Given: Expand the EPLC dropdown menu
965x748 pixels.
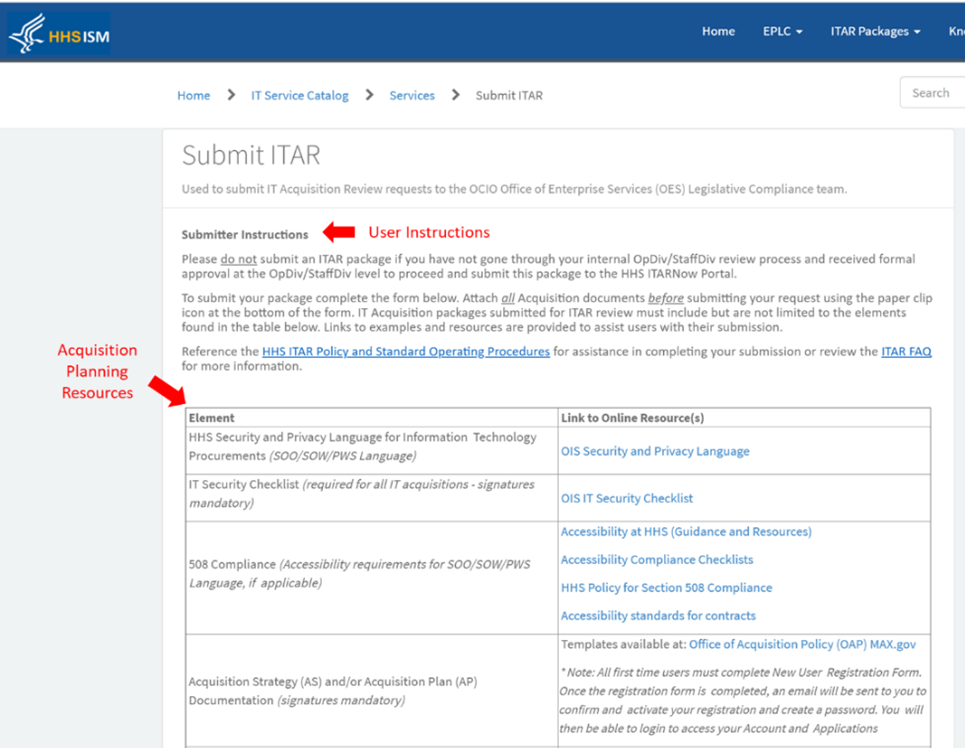Looking at the screenshot, I should pyautogui.click(x=782, y=31).
